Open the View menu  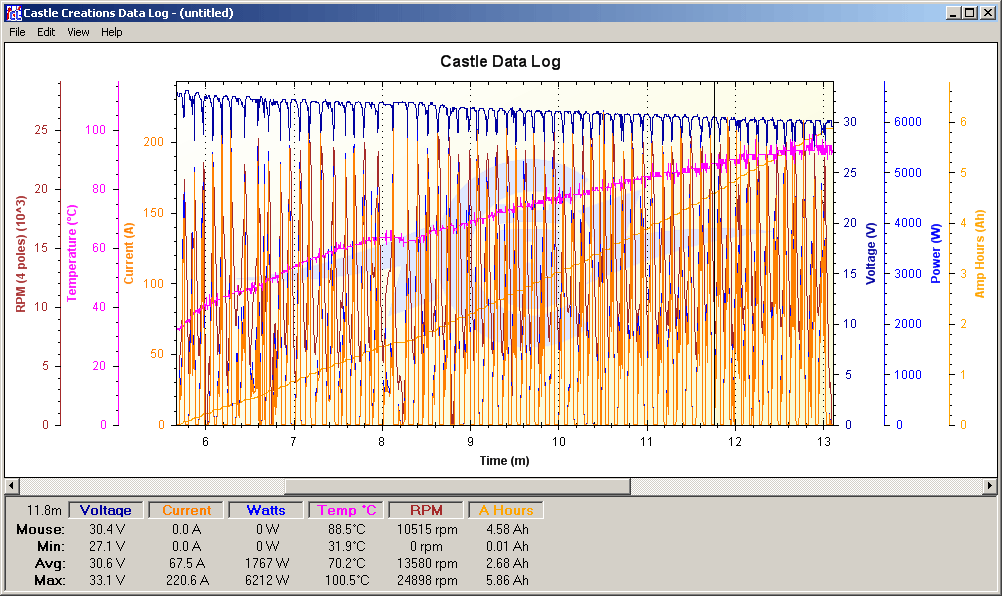[78, 32]
